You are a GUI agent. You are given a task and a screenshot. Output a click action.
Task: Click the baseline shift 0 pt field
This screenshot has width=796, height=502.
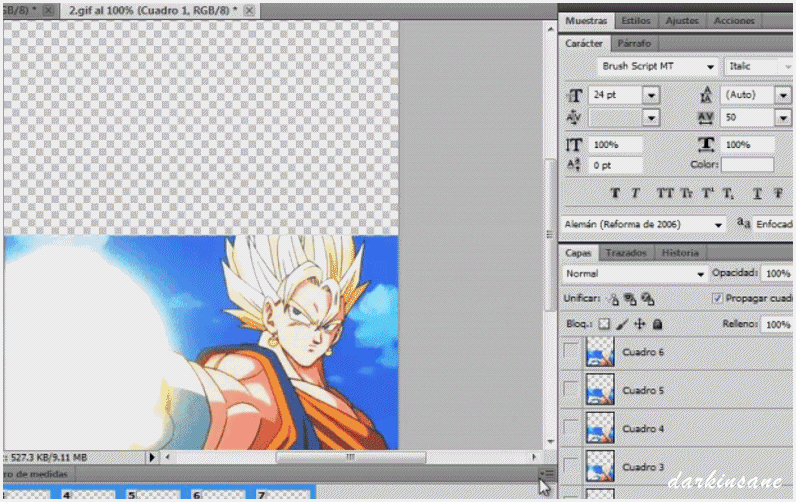pyautogui.click(x=615, y=165)
